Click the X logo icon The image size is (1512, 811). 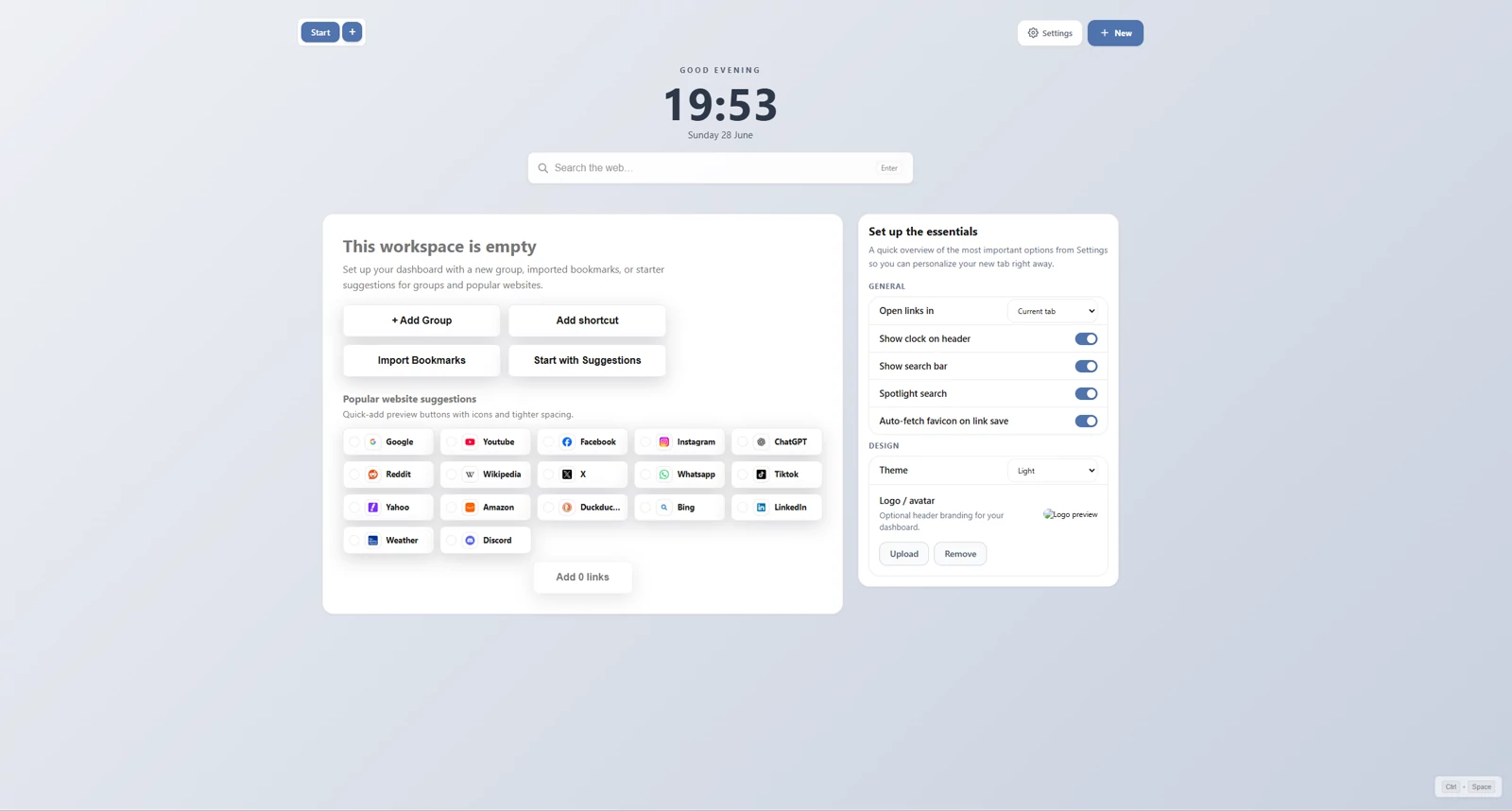point(567,475)
